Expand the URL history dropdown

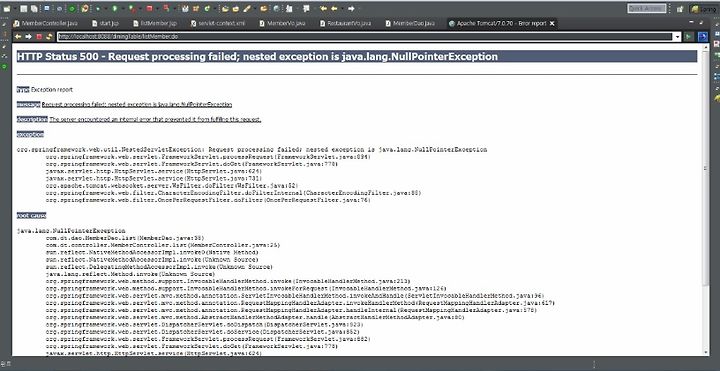pos(677,37)
